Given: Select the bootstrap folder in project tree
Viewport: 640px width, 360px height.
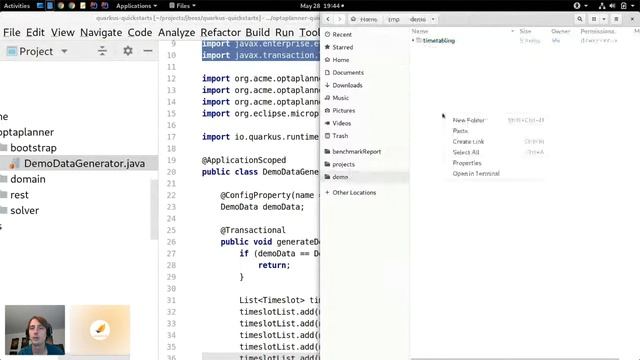Looking at the screenshot, I should [x=33, y=148].
